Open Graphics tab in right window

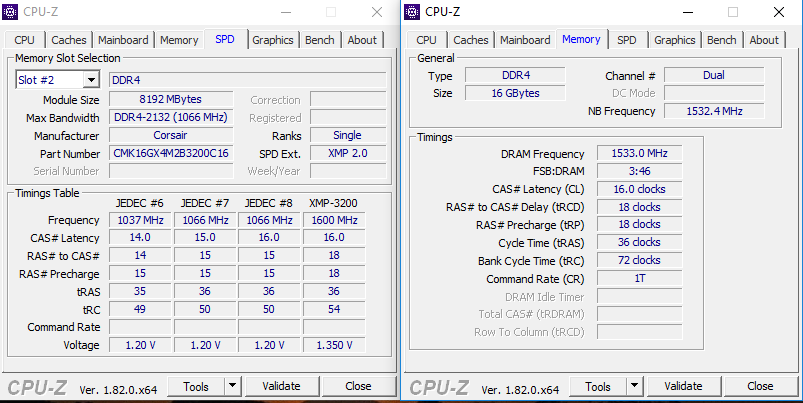pyautogui.click(x=674, y=40)
